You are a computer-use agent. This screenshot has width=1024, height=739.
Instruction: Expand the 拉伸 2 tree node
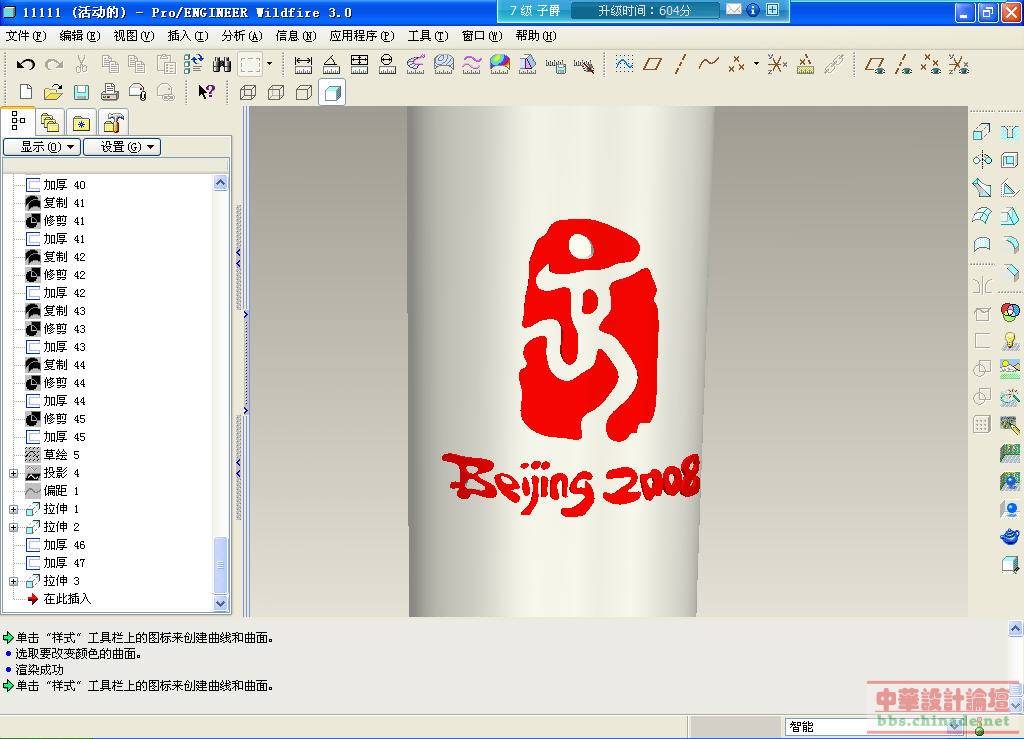[x=14, y=527]
